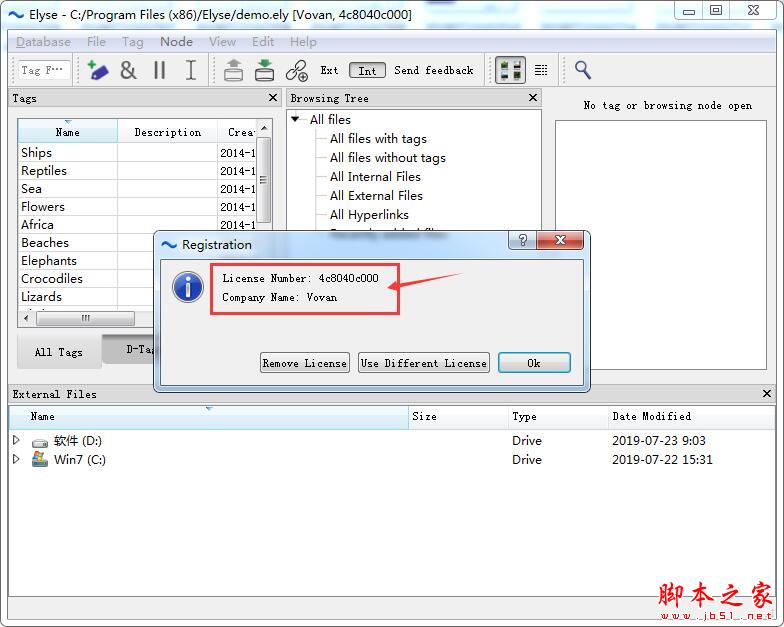The width and height of the screenshot is (784, 627).
Task: Select the Sea tag row
Action: 138,188
